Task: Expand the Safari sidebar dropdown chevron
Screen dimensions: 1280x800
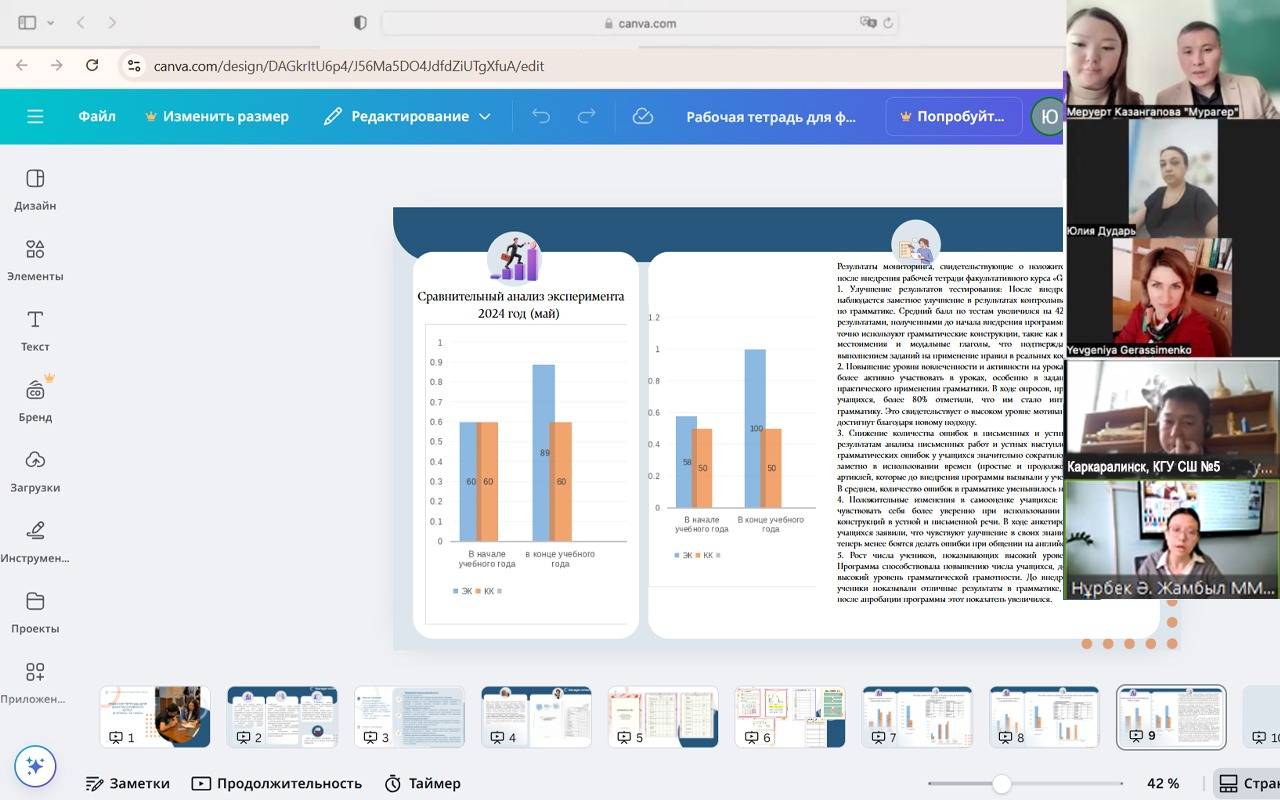Action: point(51,22)
